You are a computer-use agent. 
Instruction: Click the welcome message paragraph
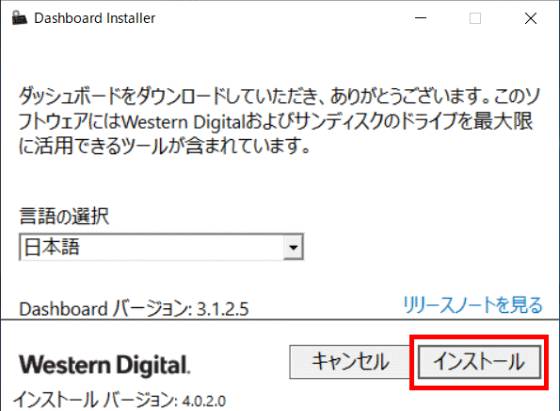[x=279, y=121]
